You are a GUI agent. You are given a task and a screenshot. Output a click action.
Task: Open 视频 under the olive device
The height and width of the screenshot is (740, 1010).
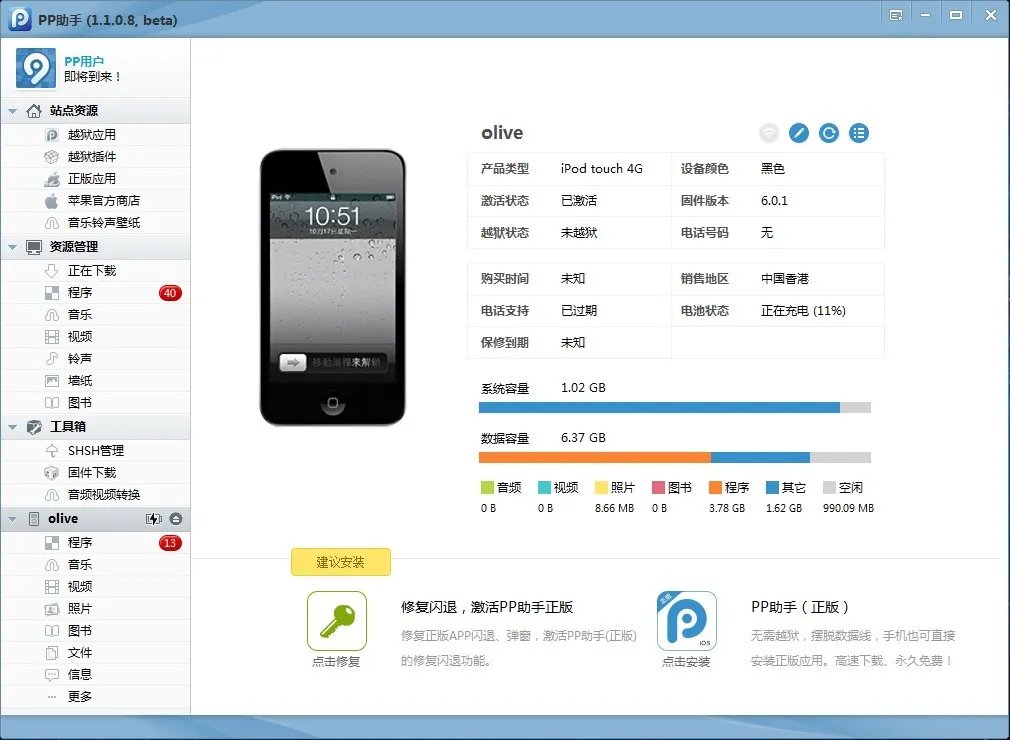coord(95,587)
